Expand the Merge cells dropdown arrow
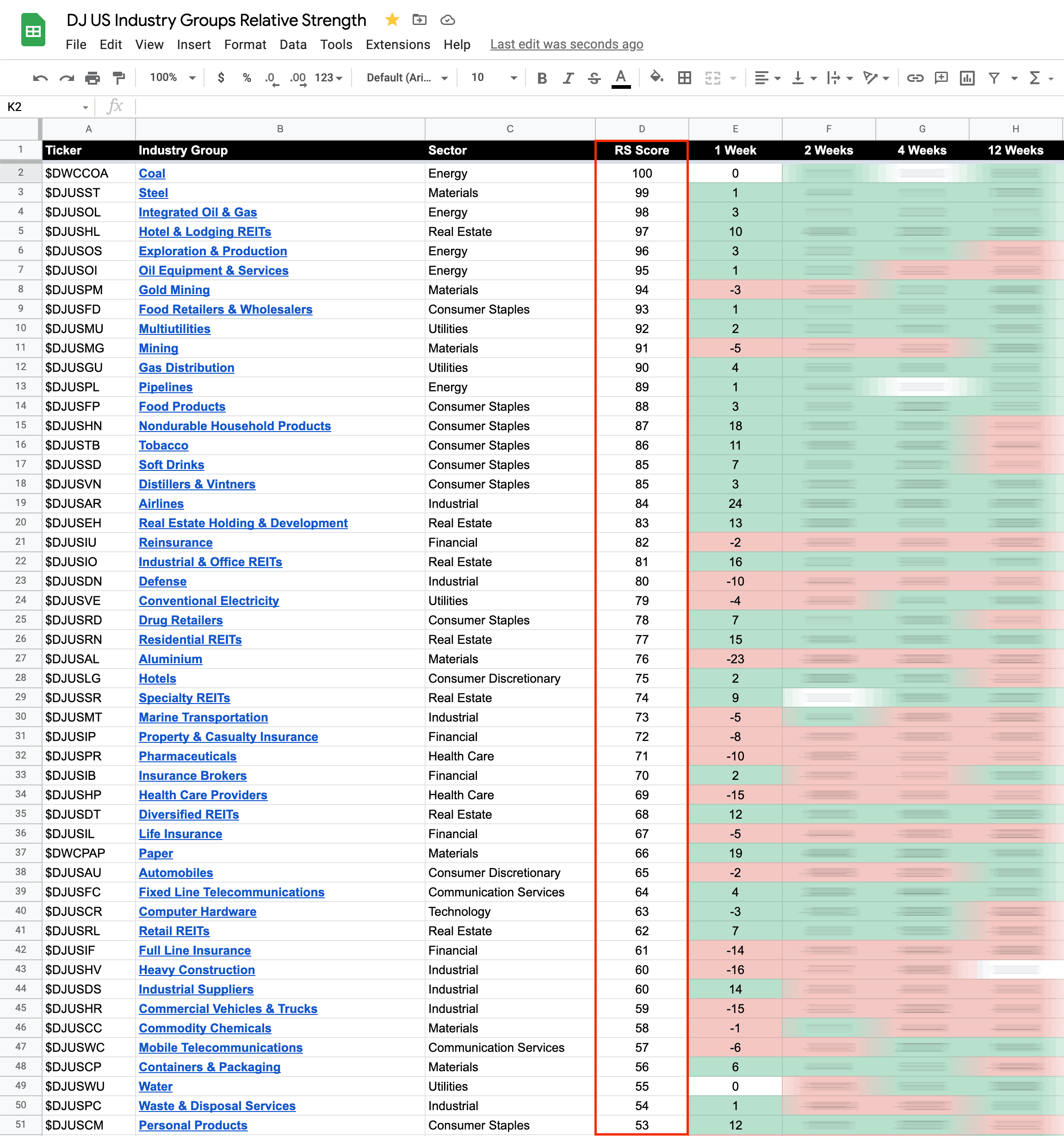The height and width of the screenshot is (1136, 1064). (733, 78)
